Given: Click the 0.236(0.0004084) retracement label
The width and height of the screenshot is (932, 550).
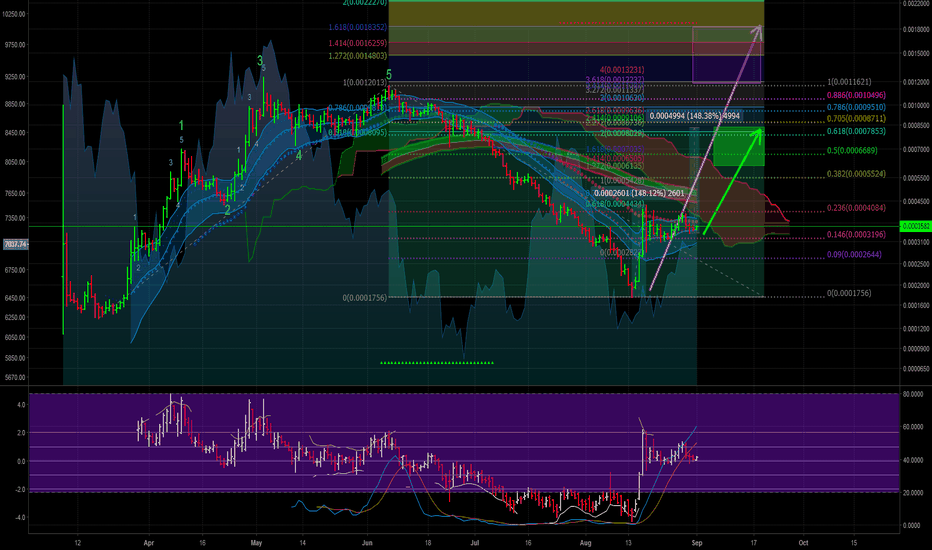Looking at the screenshot, I should coord(856,208).
